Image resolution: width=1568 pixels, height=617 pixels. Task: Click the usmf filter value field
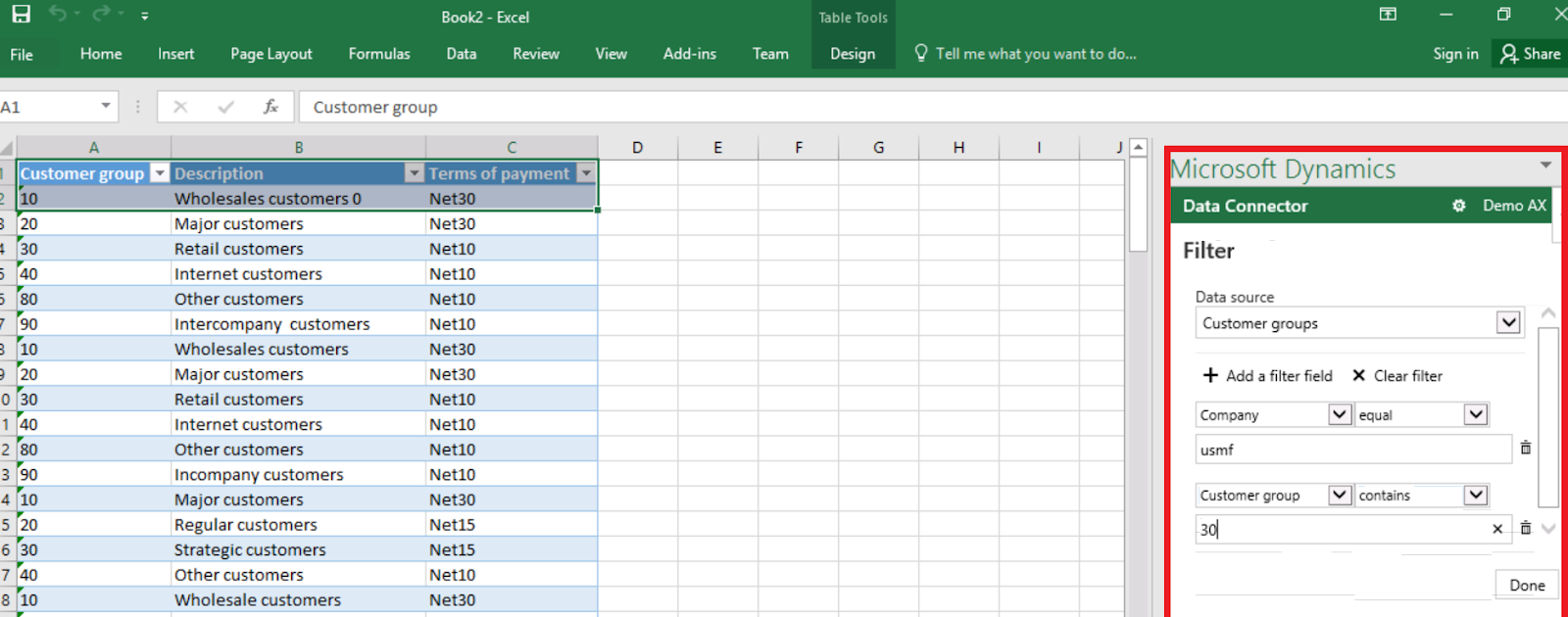point(1353,450)
